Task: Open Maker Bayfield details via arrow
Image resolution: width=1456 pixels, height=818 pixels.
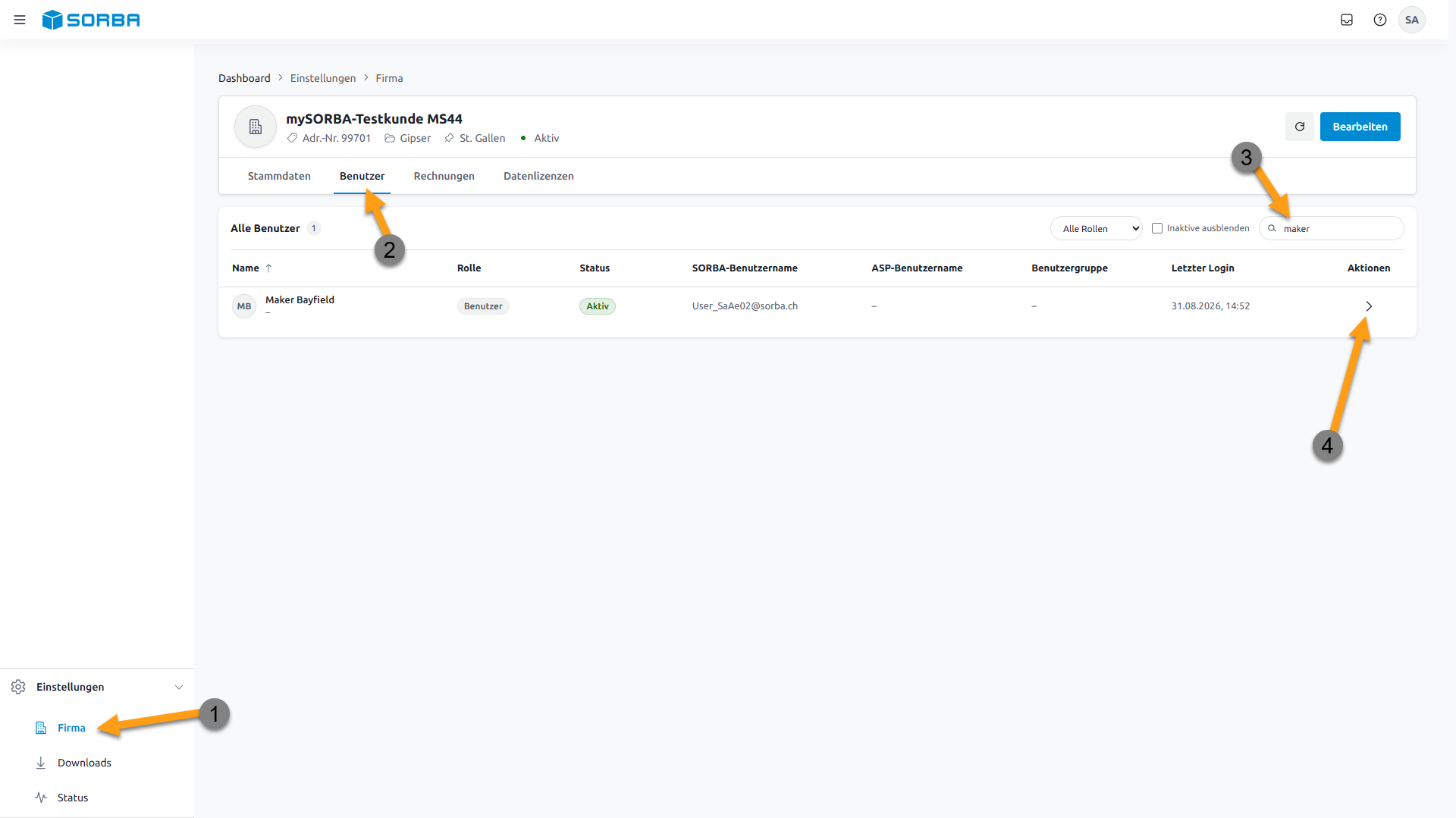Action: (1369, 306)
